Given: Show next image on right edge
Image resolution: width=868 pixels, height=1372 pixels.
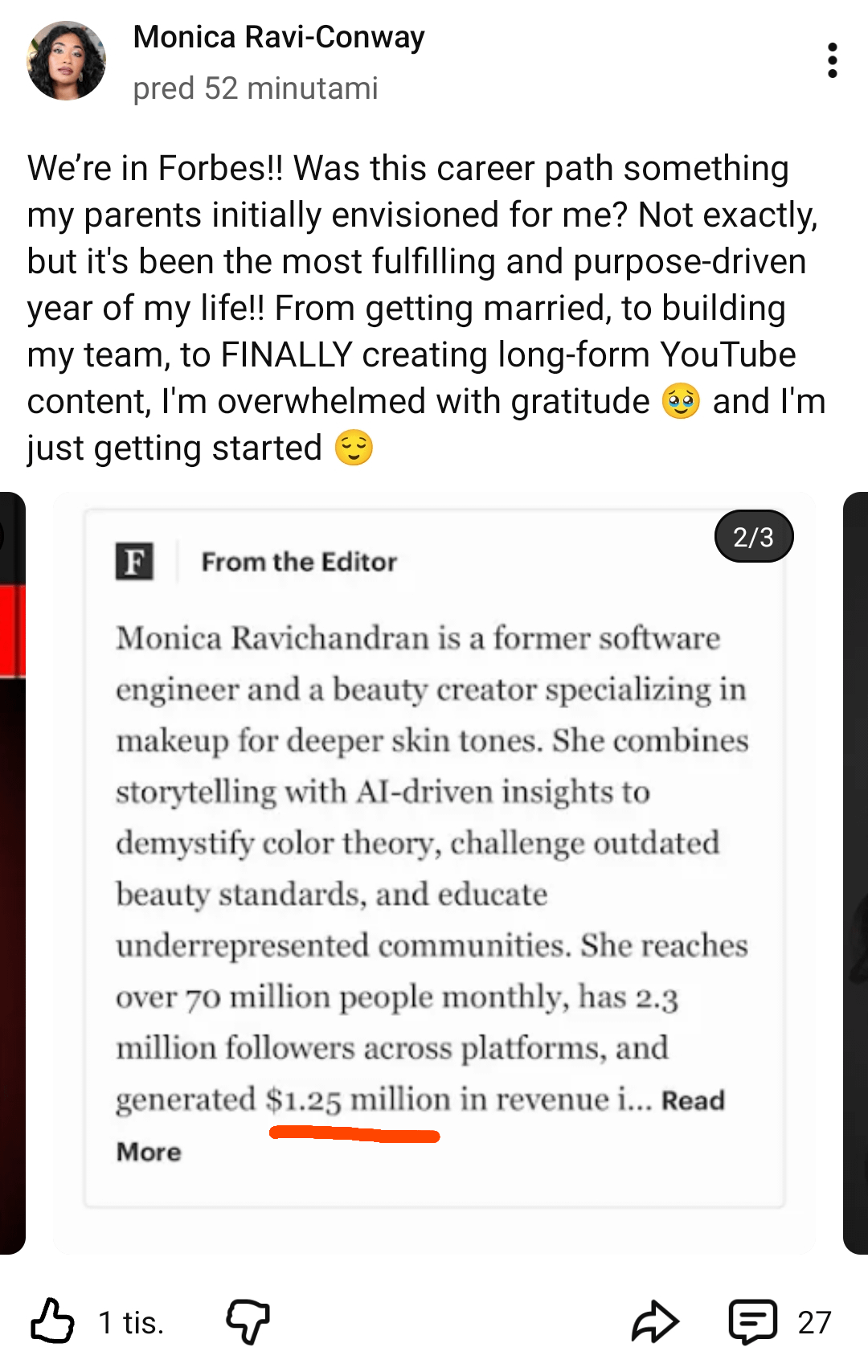Looking at the screenshot, I should click(855, 872).
